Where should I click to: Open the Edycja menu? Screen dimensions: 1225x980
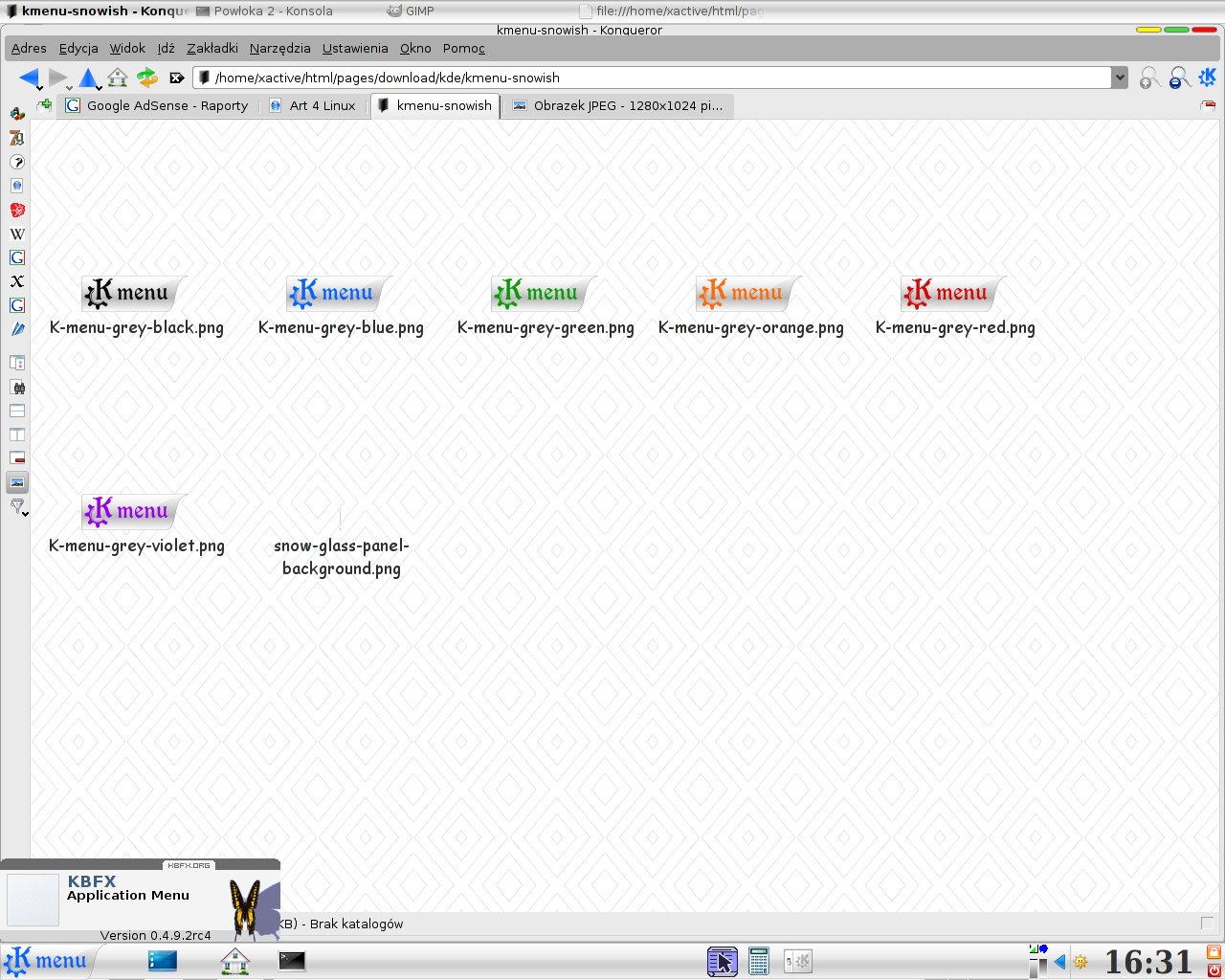(78, 48)
